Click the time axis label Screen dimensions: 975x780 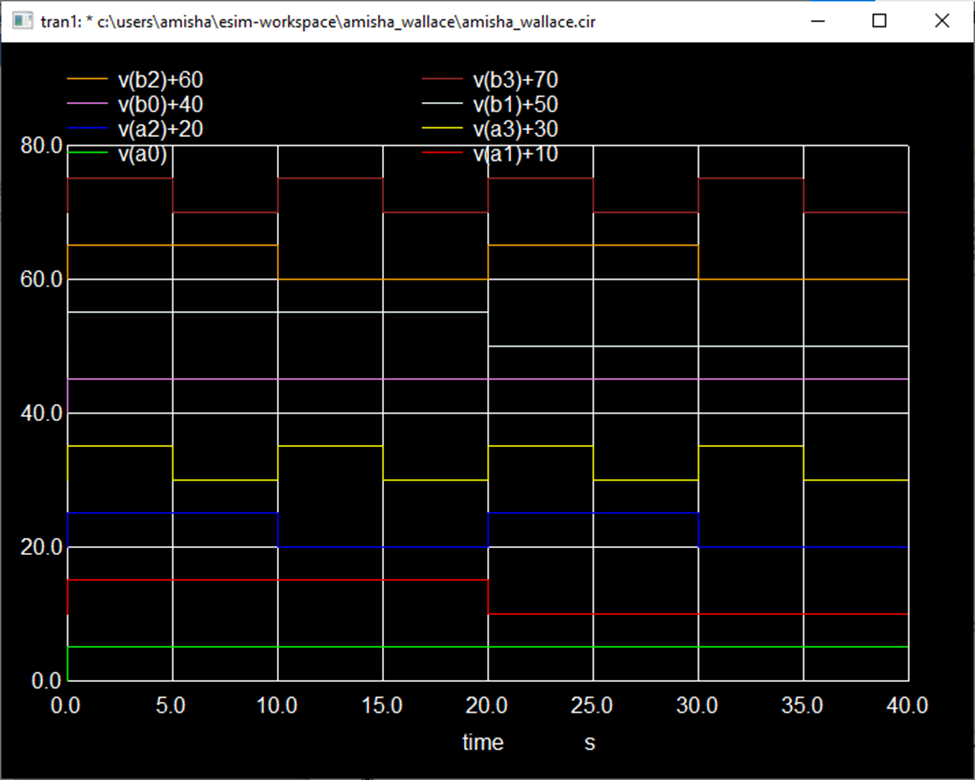[483, 743]
